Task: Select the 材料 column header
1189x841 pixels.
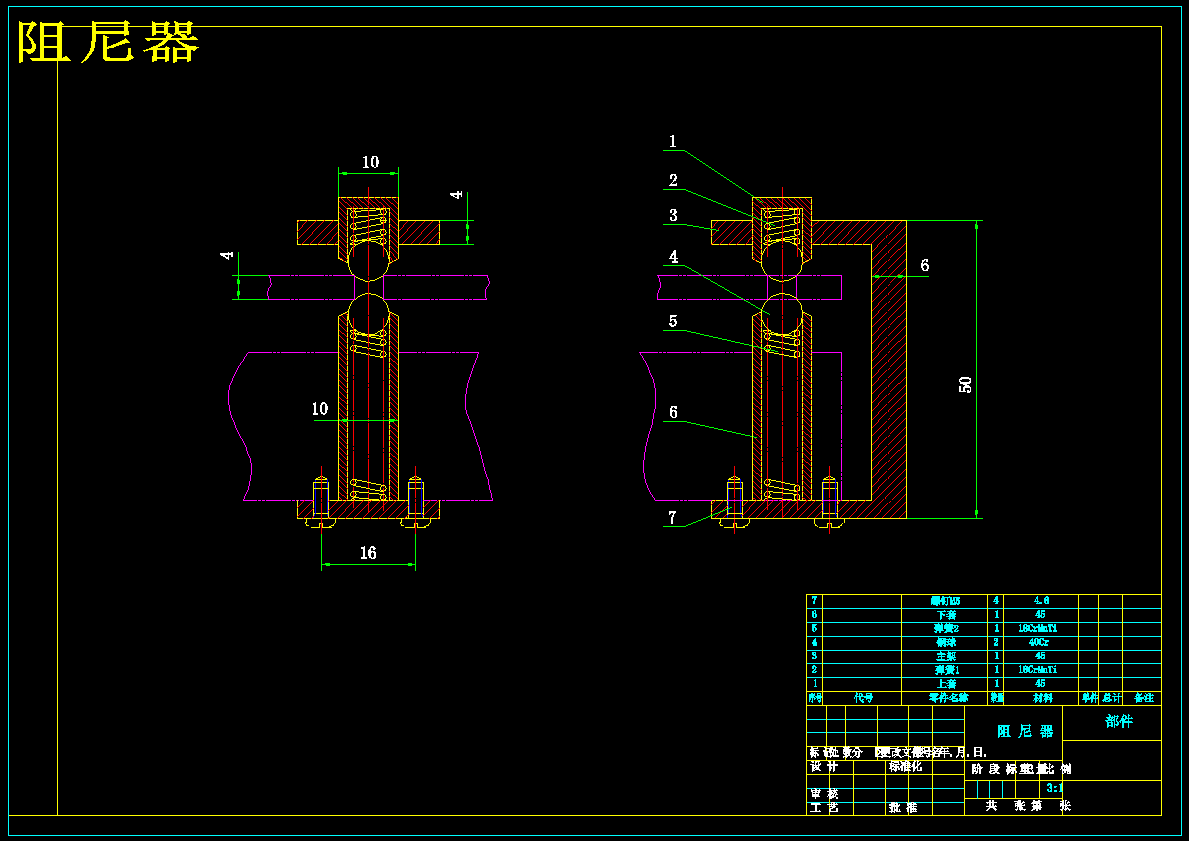Action: (x=1042, y=698)
